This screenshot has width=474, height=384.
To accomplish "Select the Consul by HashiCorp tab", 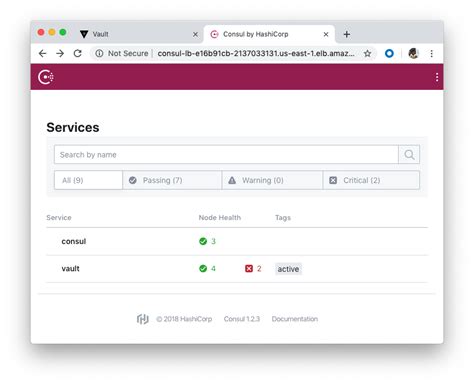I will point(269,34).
